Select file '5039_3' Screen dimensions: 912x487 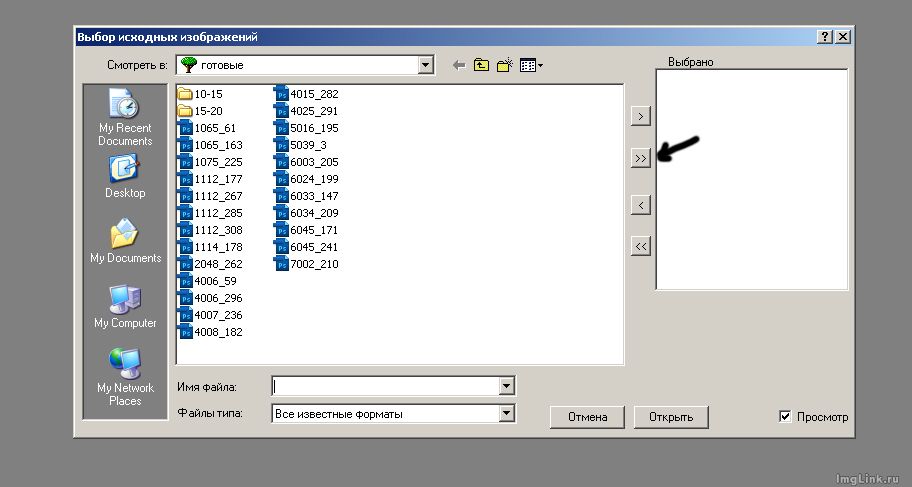[301, 145]
